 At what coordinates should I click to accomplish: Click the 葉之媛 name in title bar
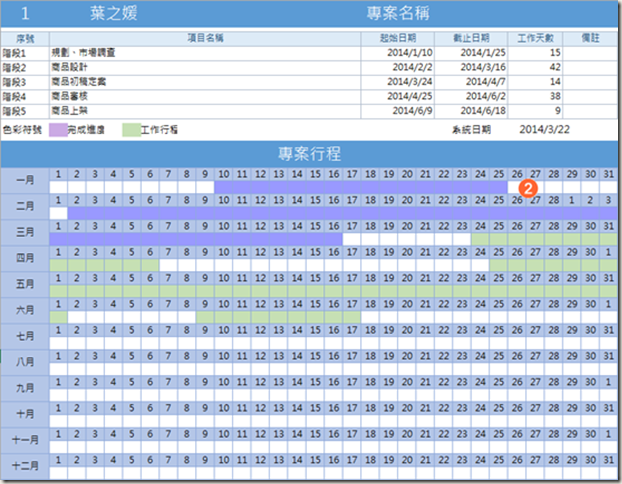click(113, 13)
